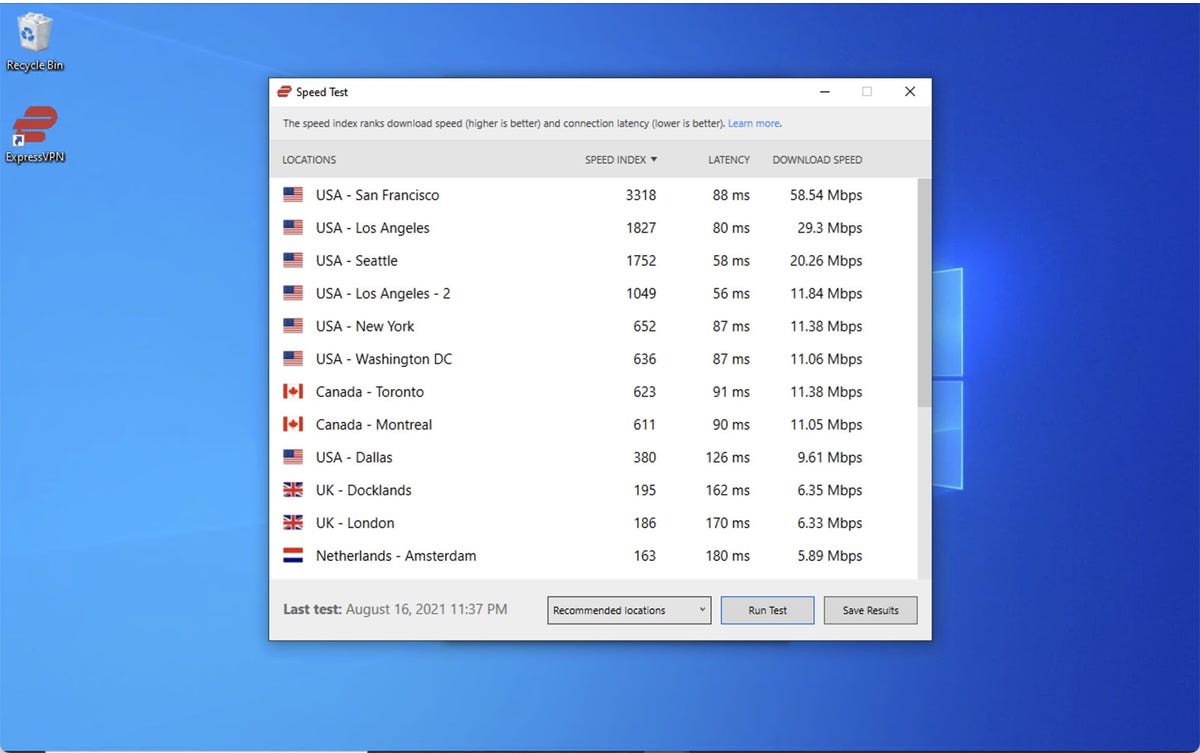Open the Learn more link
Viewport: 1200px width, 753px height.
pos(754,124)
